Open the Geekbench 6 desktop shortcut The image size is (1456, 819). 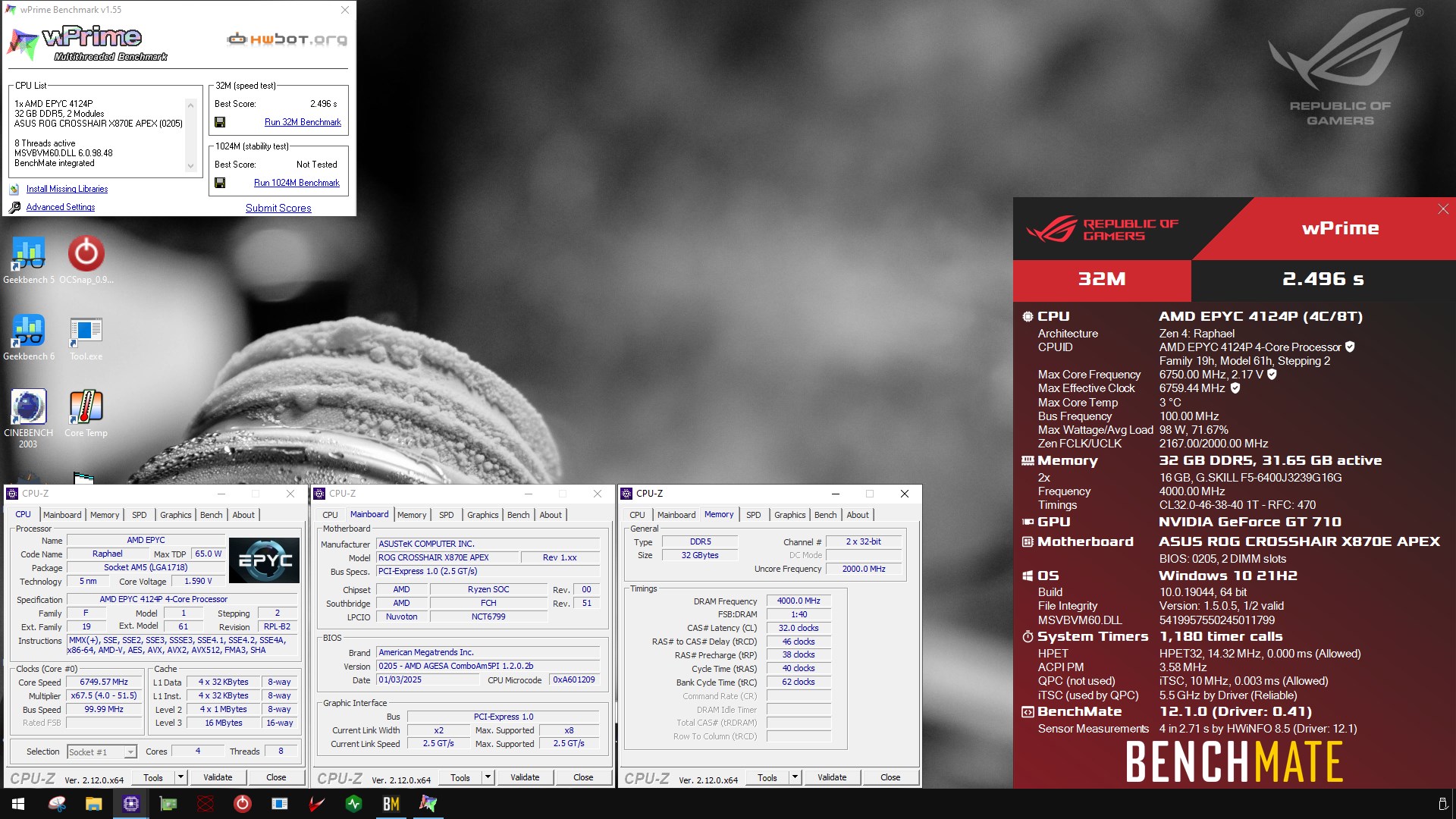coord(28,337)
